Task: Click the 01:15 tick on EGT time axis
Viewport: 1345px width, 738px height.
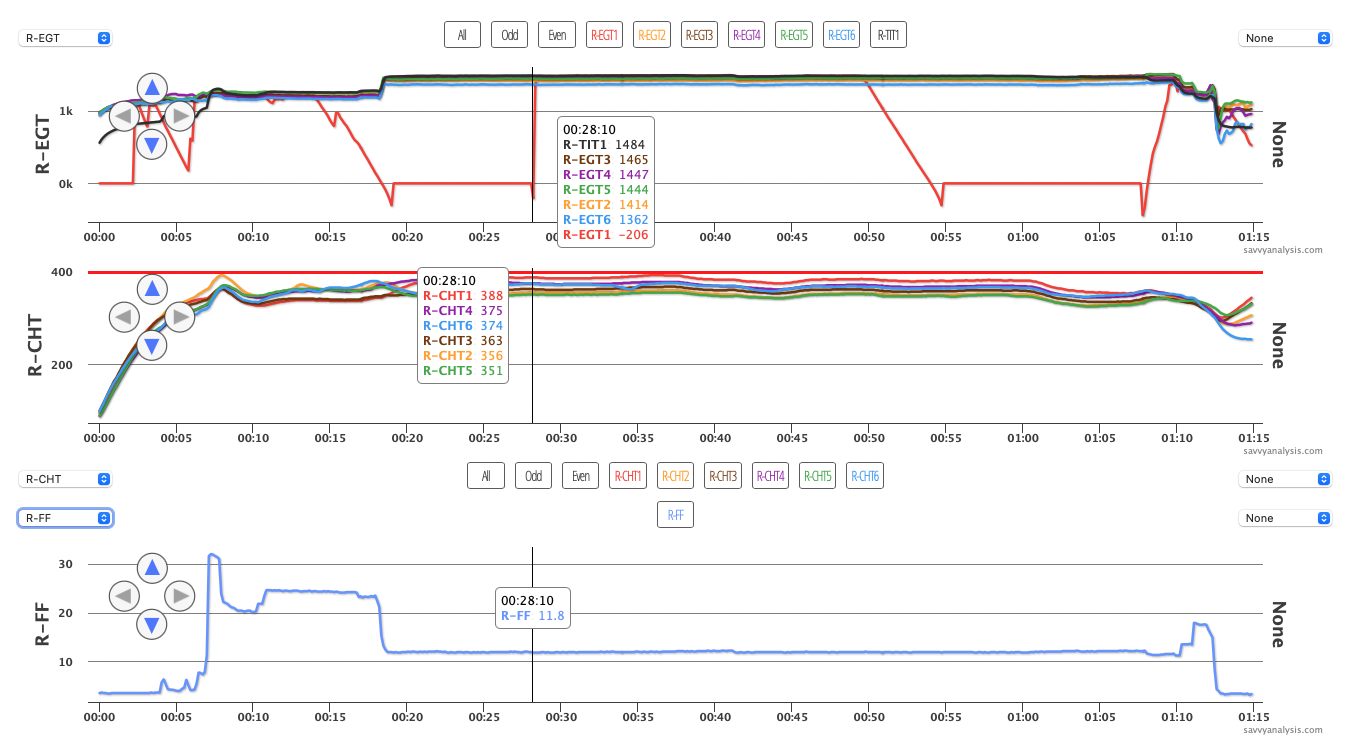Action: click(x=1253, y=237)
